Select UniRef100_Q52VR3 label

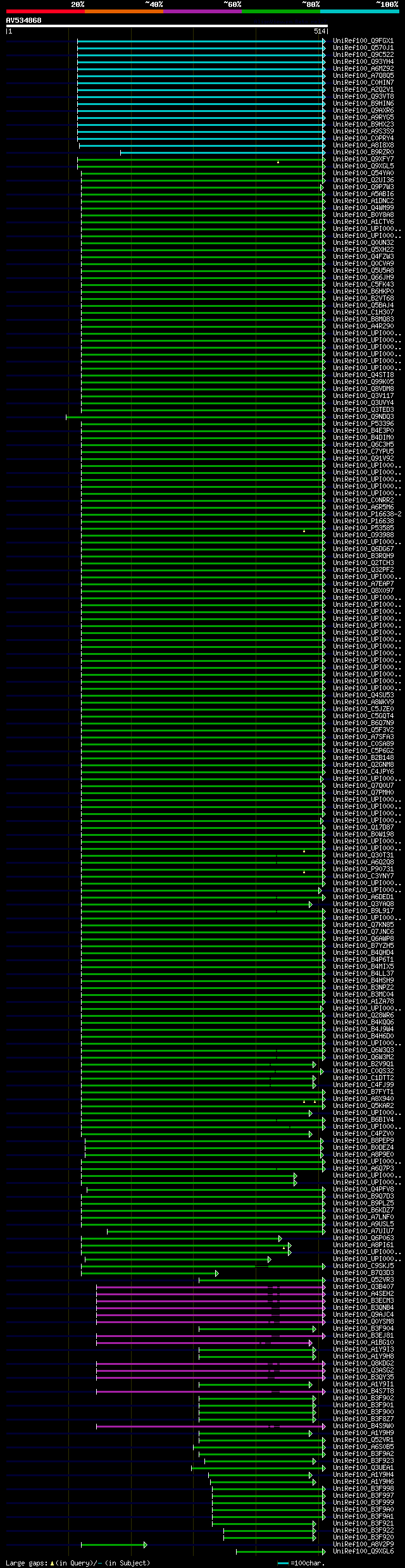coord(363,1280)
